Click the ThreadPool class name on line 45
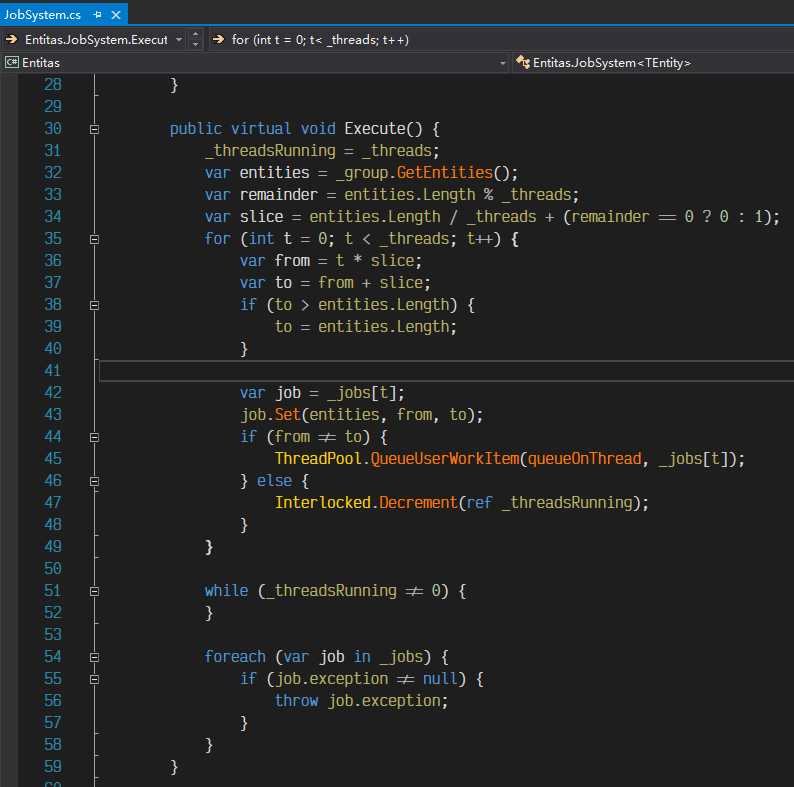 pyautogui.click(x=319, y=459)
